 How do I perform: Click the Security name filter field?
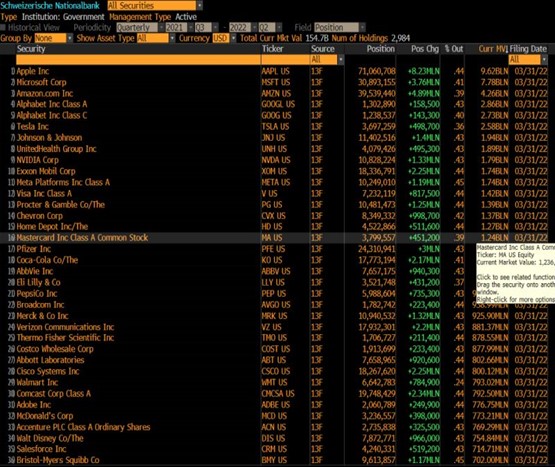[138, 59]
